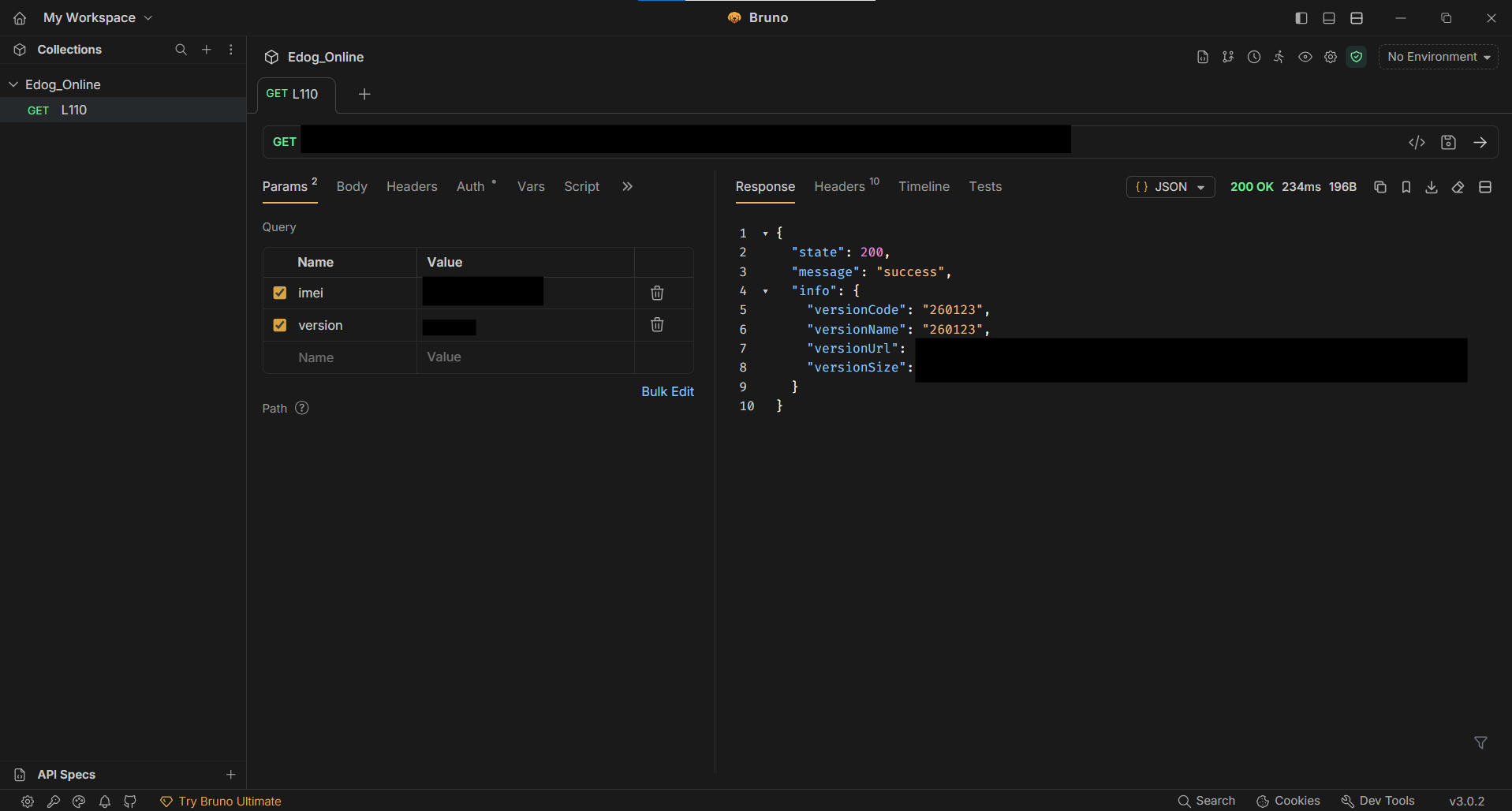Image resolution: width=1512 pixels, height=811 pixels.
Task: Delete the imei query parameter
Action: click(x=657, y=293)
